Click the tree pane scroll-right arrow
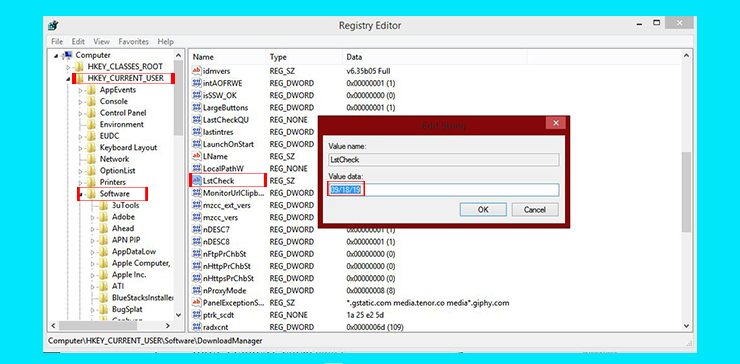 [x=168, y=326]
